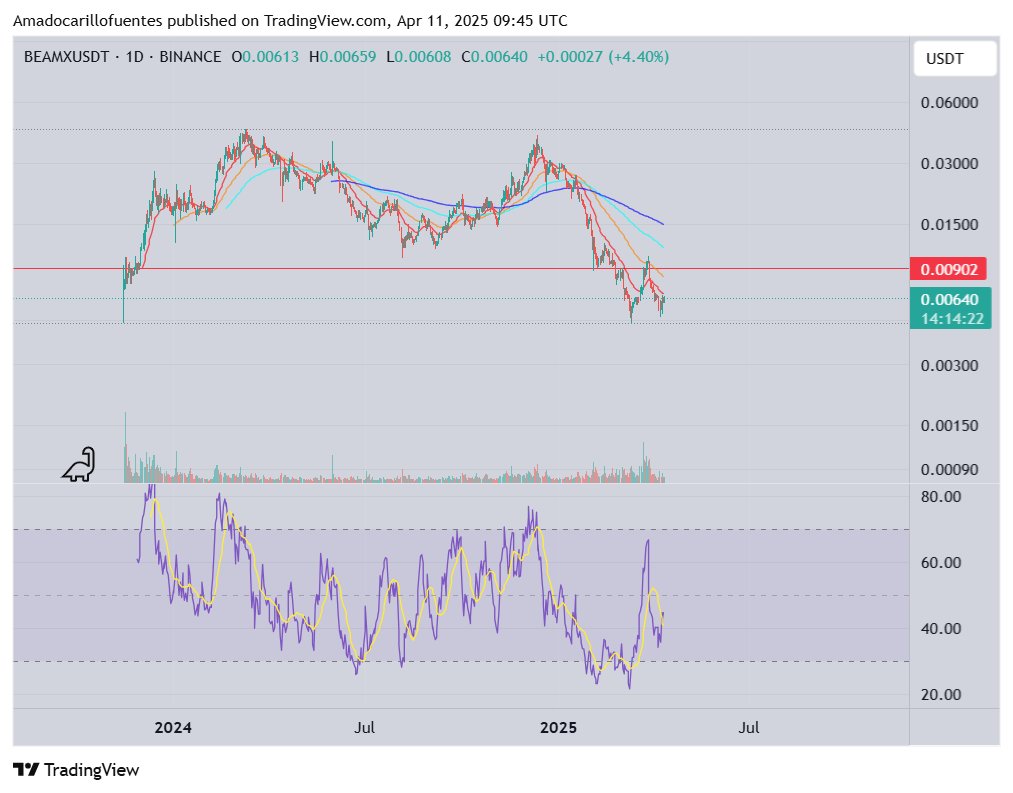Image resolution: width=1013 pixels, height=793 pixels.
Task: Click the dinosaur watermark on the chart
Action: point(77,463)
